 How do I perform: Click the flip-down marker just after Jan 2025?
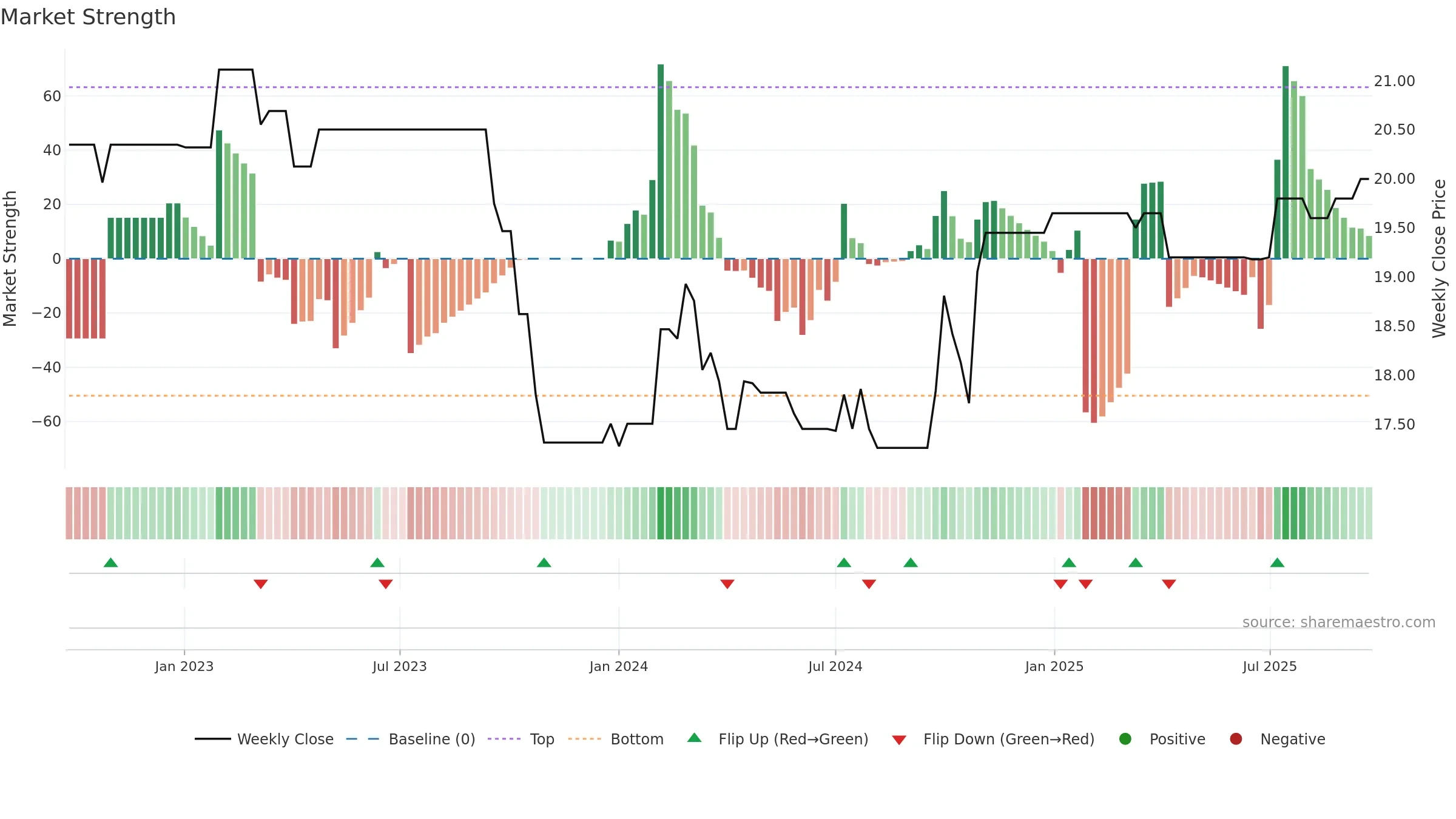[1060, 584]
